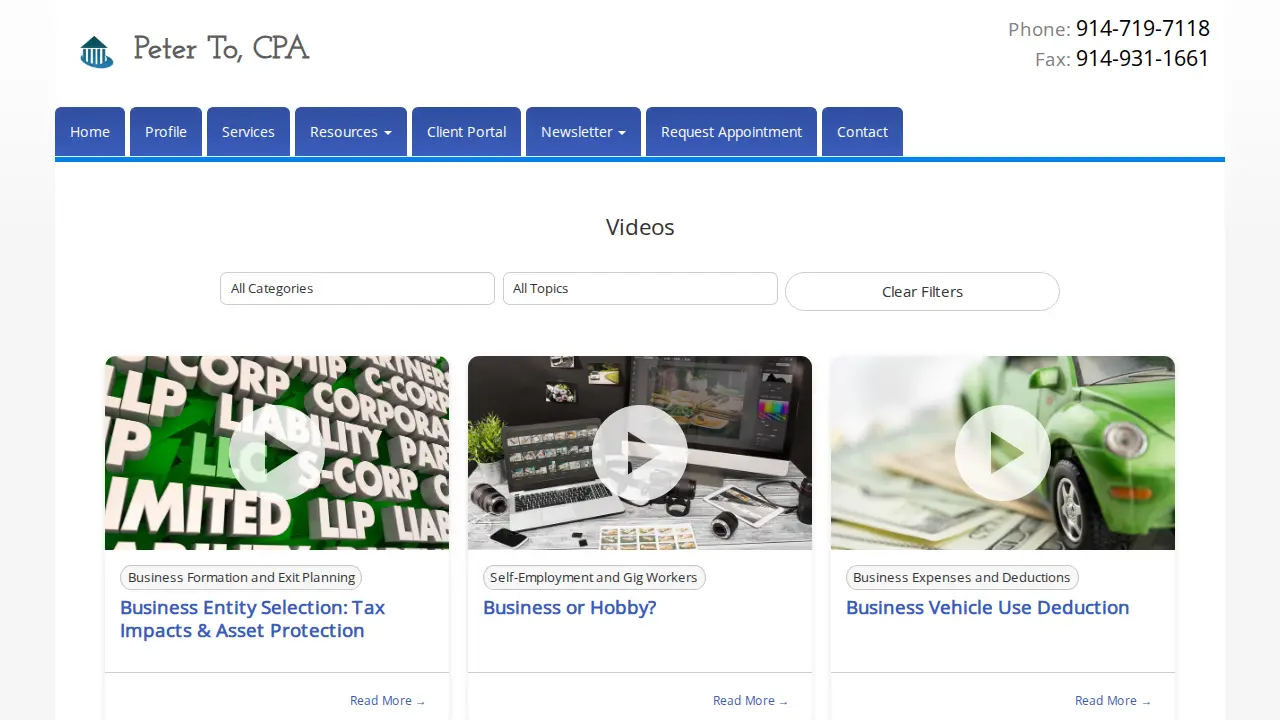The image size is (1280, 720).
Task: Expand the Resources menu
Action: (351, 132)
